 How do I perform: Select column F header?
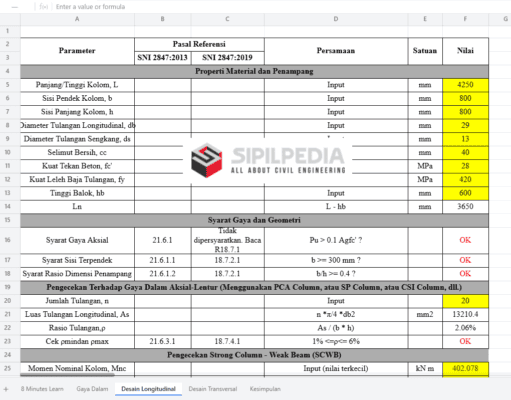tap(465, 19)
